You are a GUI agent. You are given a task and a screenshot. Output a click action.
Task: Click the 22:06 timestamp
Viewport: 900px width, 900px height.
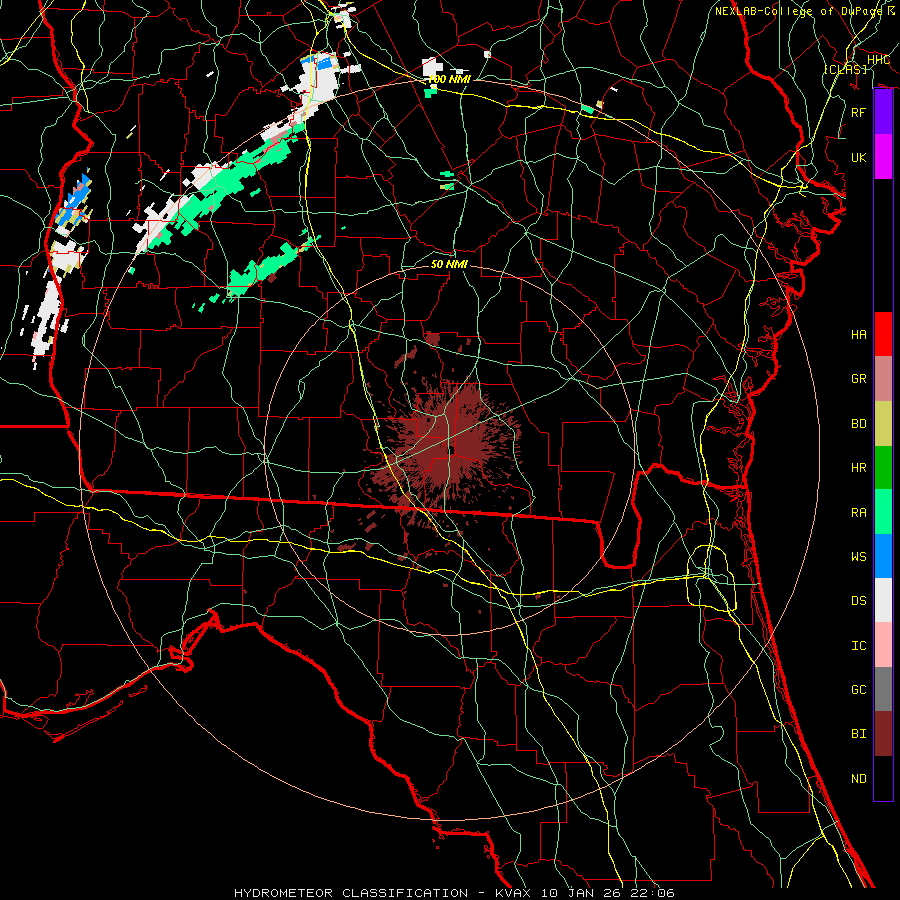tap(651, 893)
